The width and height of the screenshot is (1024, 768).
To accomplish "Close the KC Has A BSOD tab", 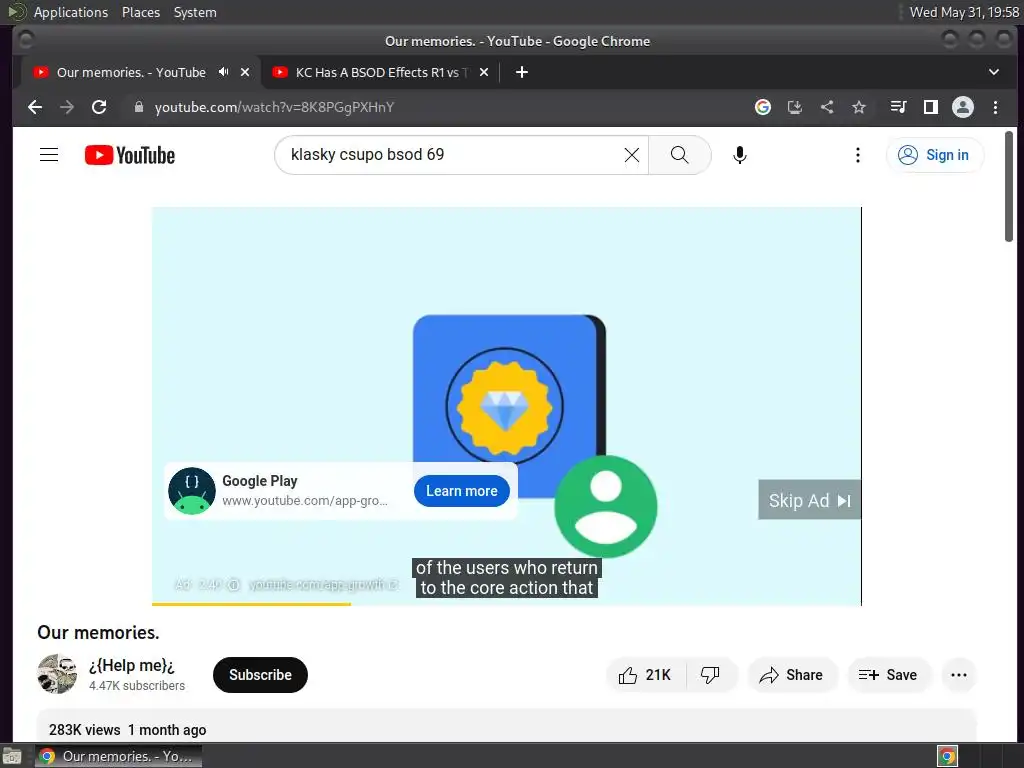I will tap(484, 72).
